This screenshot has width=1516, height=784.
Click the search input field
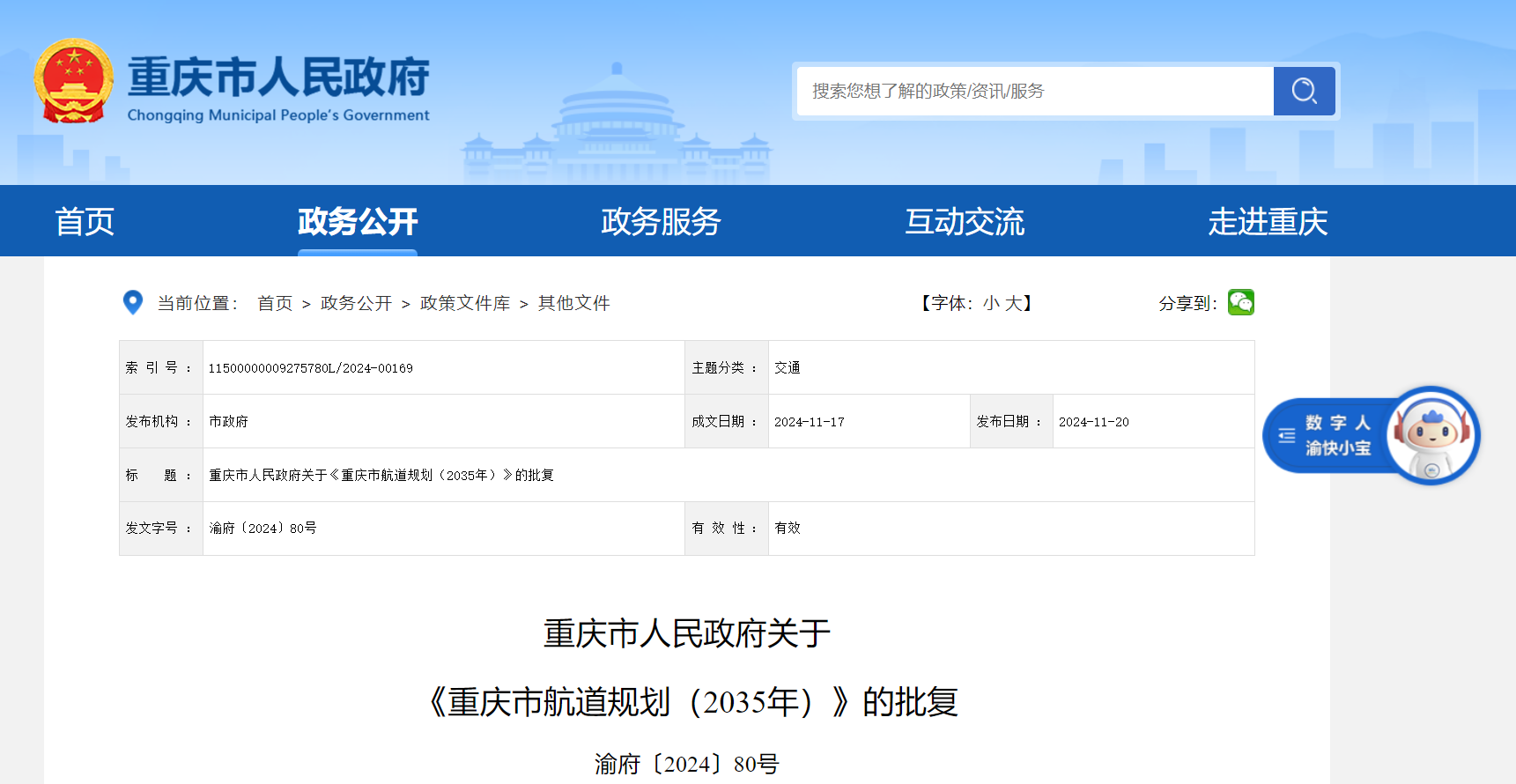[1035, 91]
